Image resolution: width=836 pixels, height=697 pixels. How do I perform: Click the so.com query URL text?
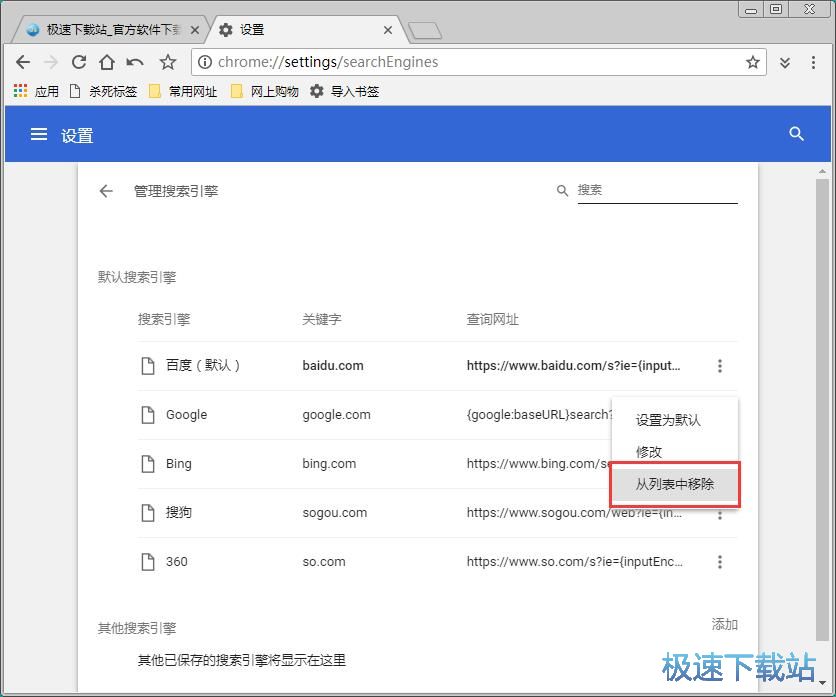[x=574, y=562]
